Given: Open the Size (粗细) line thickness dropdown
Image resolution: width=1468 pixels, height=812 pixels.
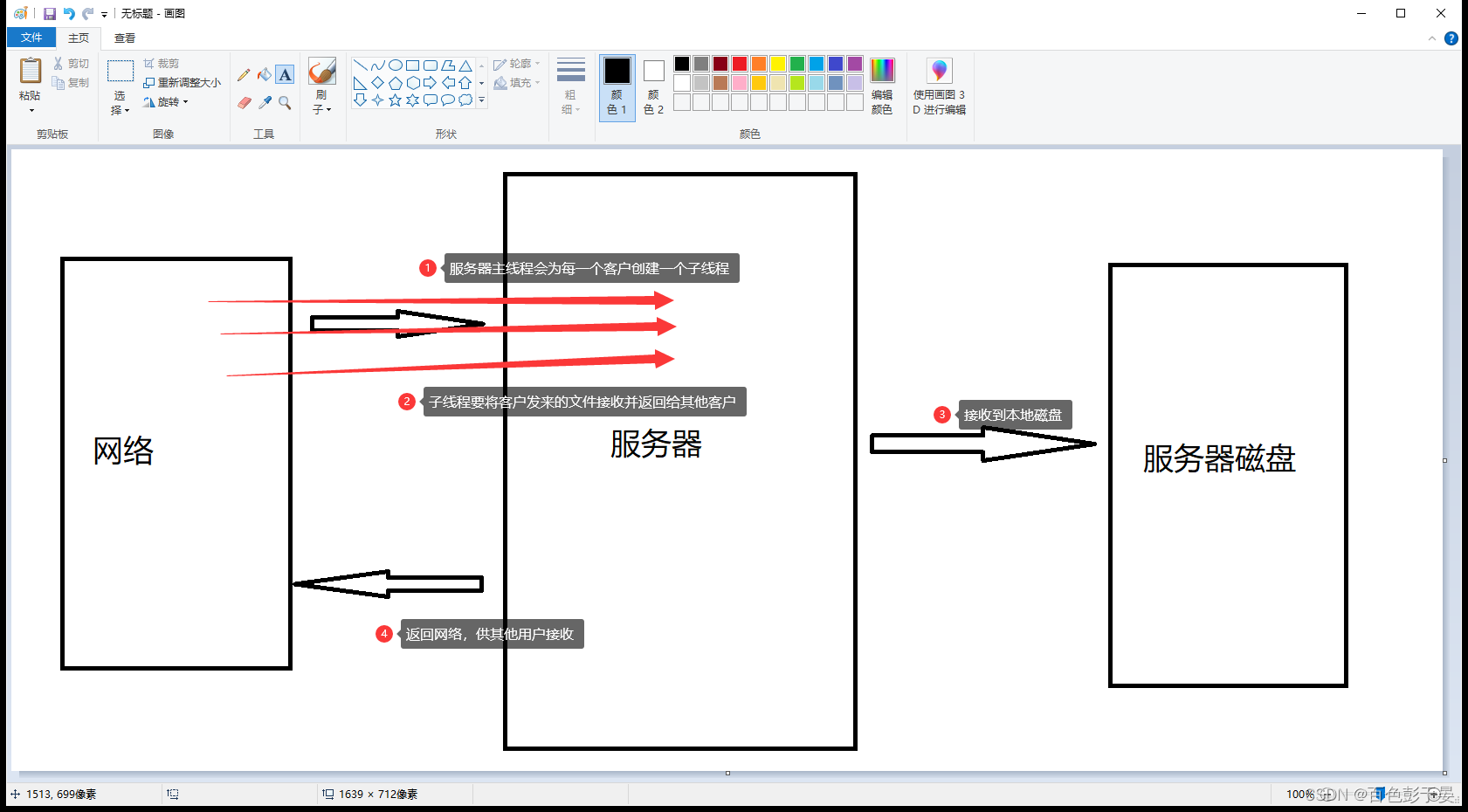Looking at the screenshot, I should pyautogui.click(x=570, y=86).
